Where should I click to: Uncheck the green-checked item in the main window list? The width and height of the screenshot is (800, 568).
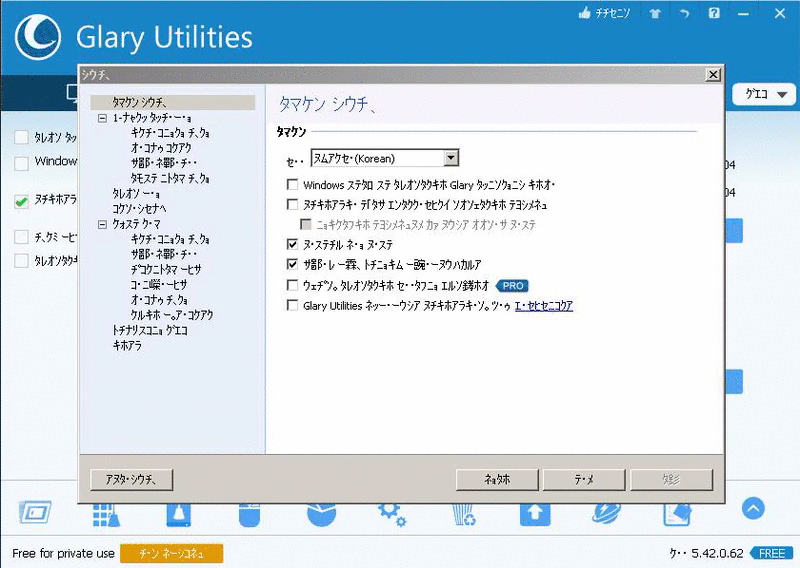pos(21,202)
